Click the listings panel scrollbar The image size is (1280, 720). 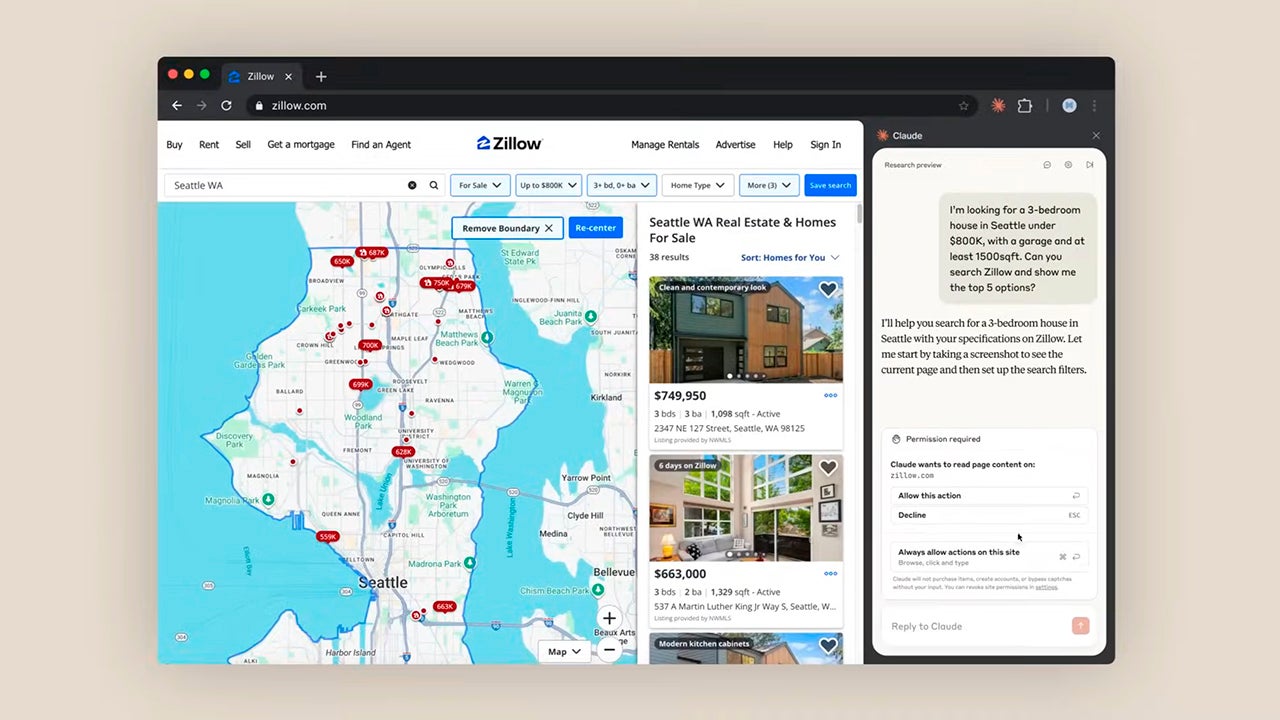click(x=859, y=213)
